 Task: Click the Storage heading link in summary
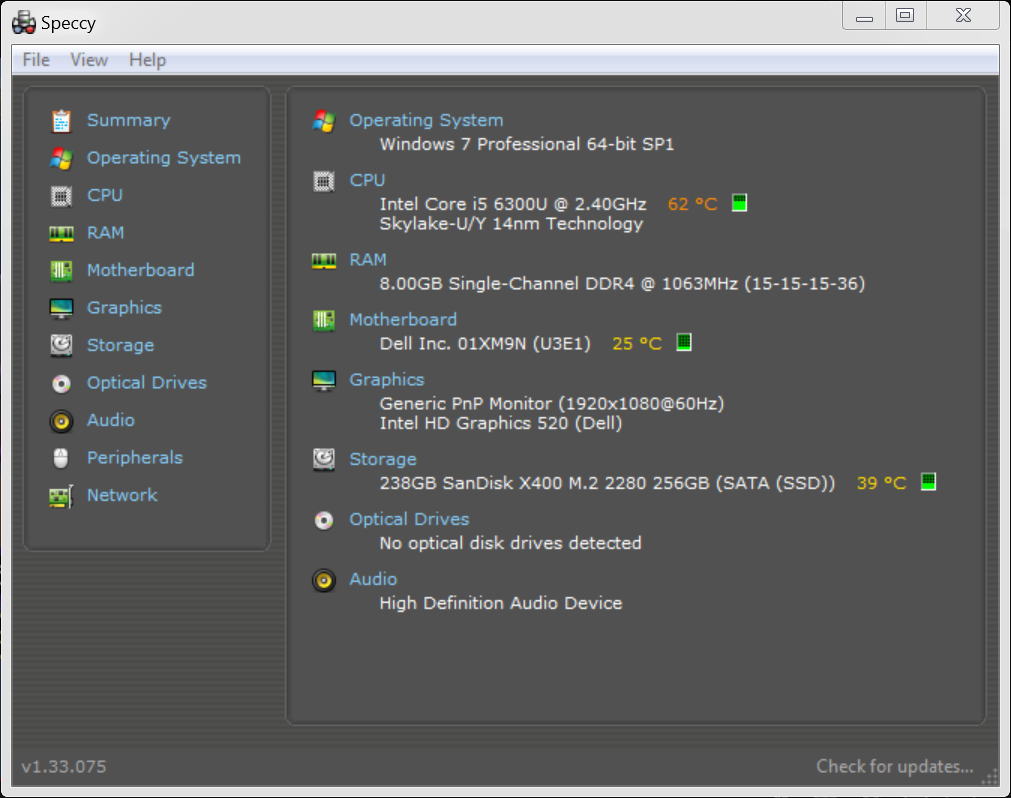[x=383, y=460]
